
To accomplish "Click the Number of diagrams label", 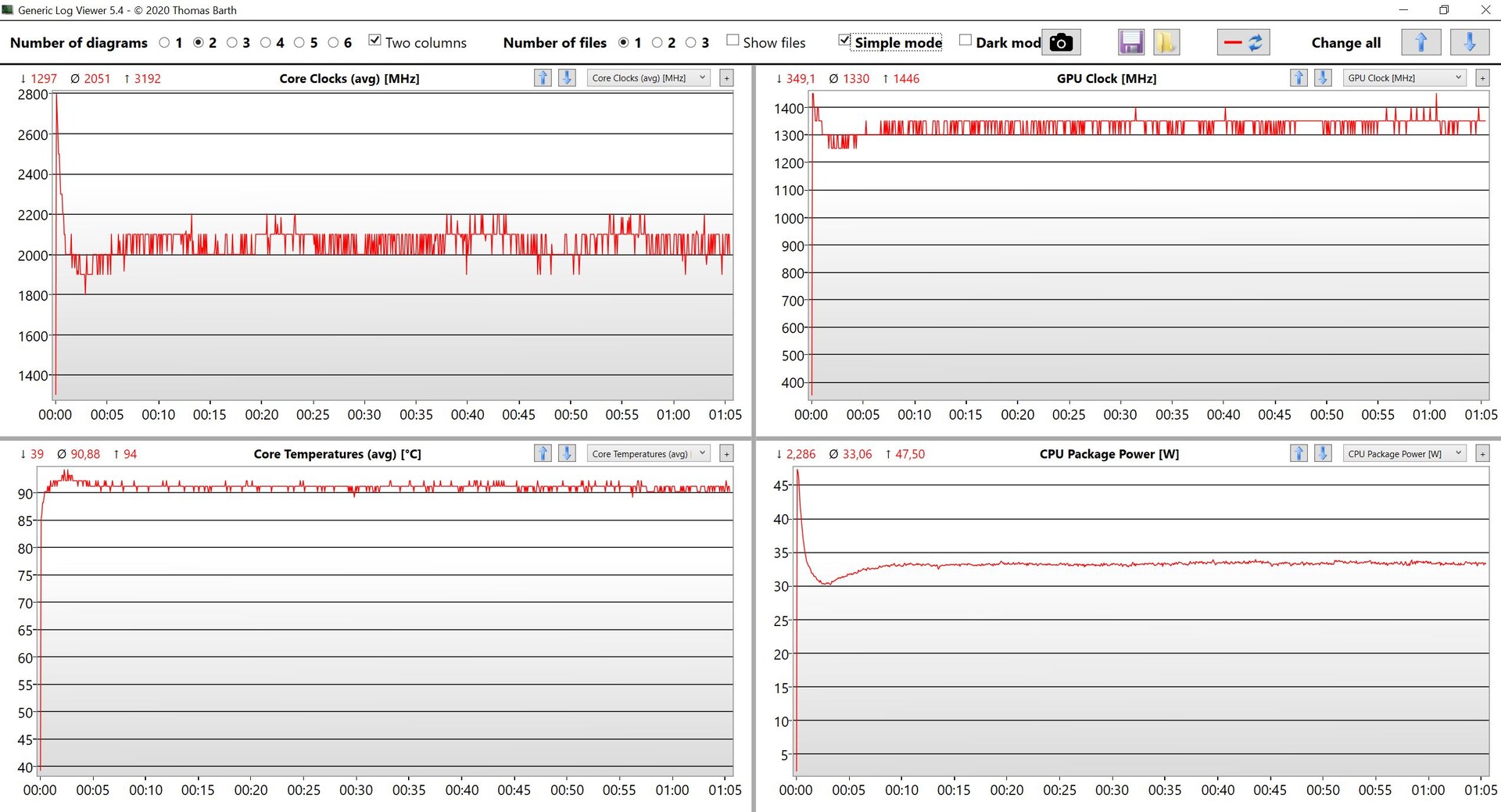I will (x=79, y=43).
